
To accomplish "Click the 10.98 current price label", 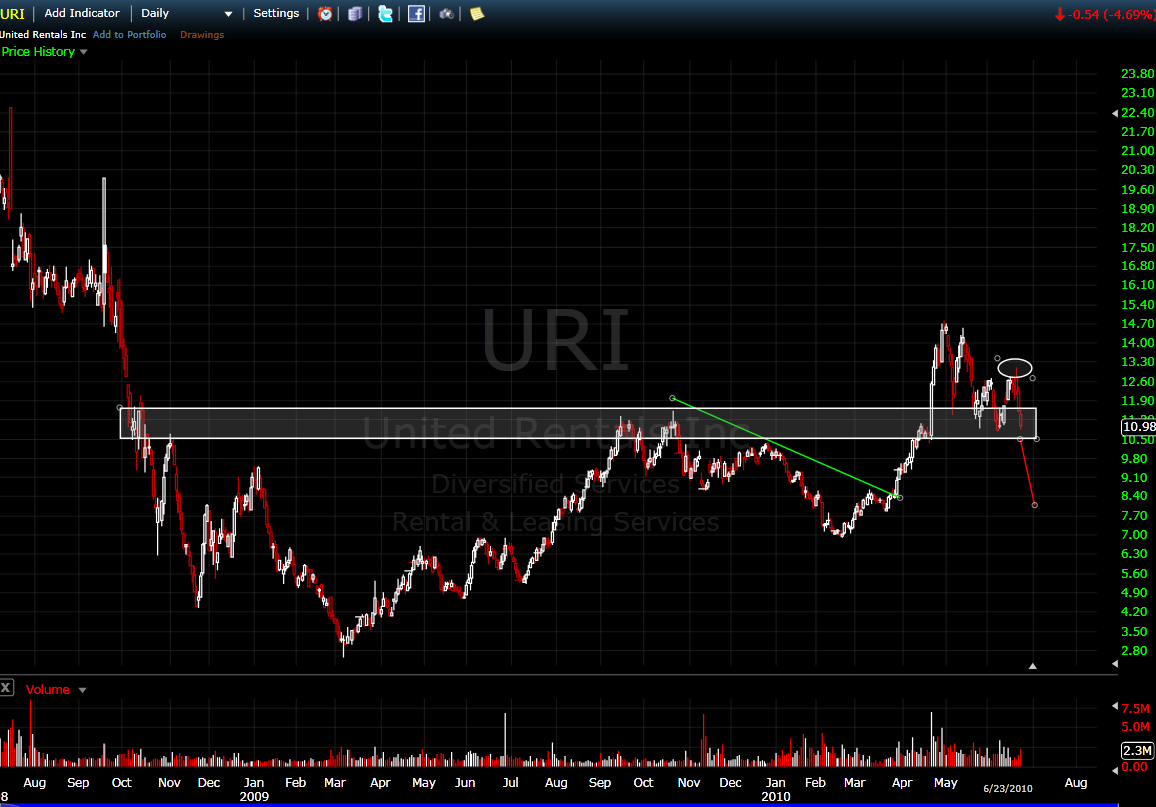I will click(x=1138, y=427).
